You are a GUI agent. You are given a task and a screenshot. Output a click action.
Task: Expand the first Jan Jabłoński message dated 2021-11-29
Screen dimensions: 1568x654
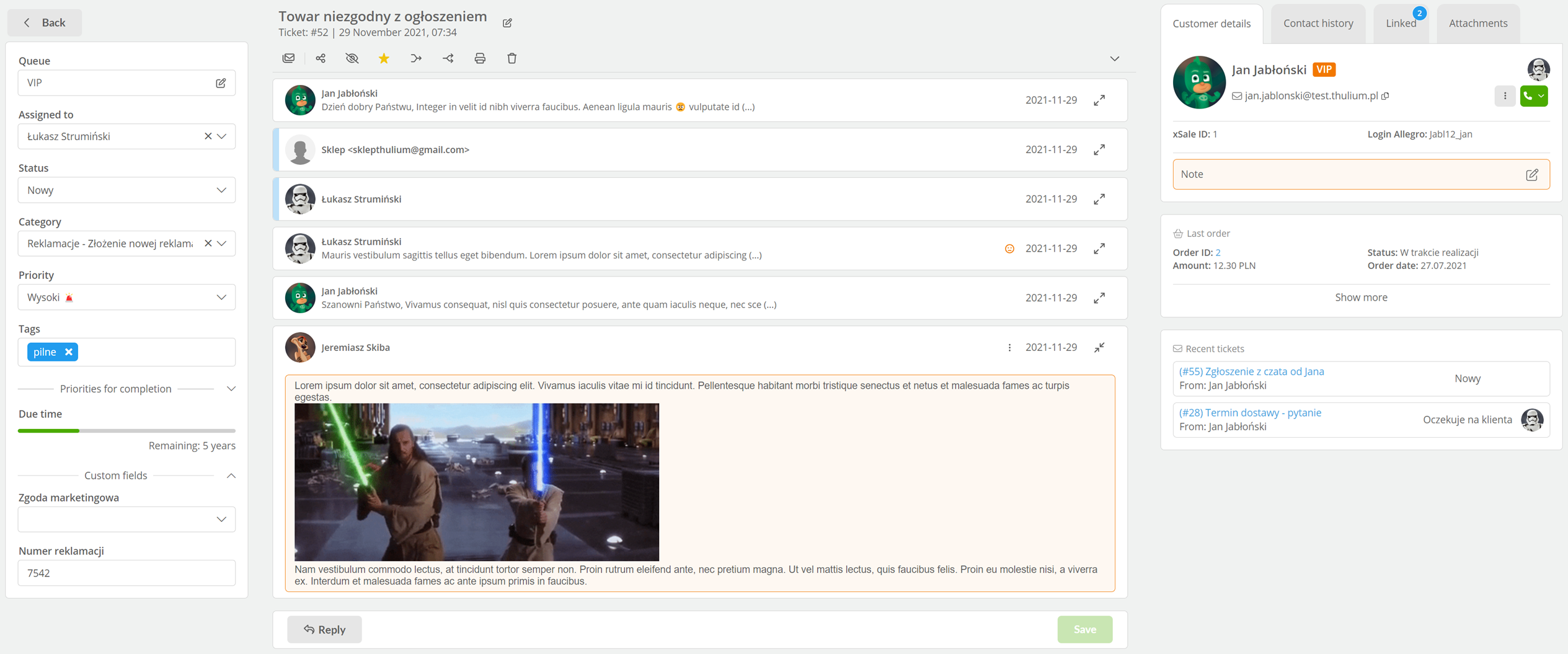1099,100
